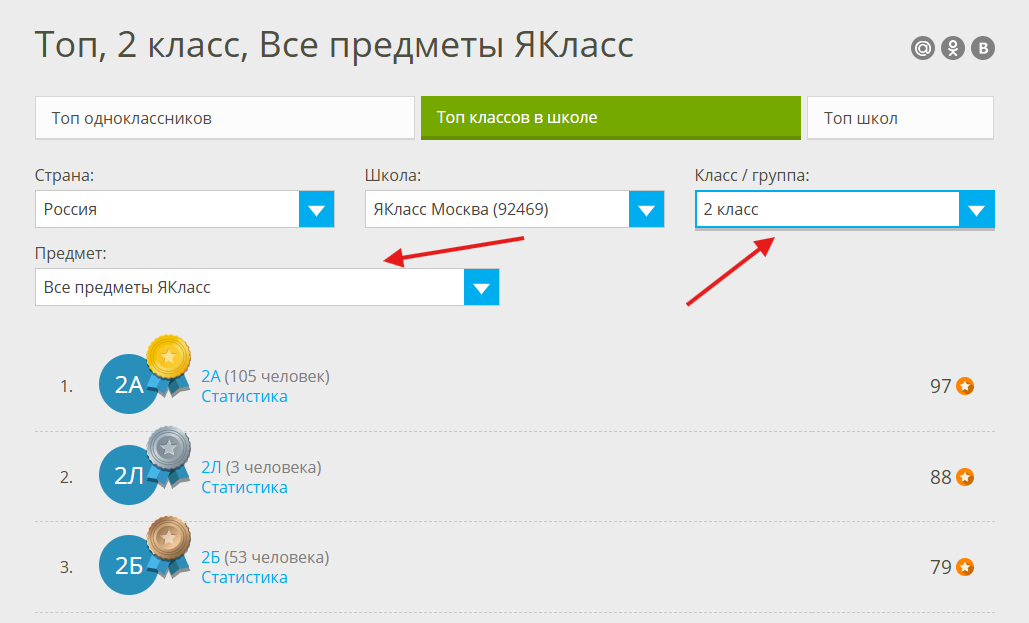1029x623 pixels.
Task: Click the bronze medal on 2Б
Action: click(x=169, y=546)
